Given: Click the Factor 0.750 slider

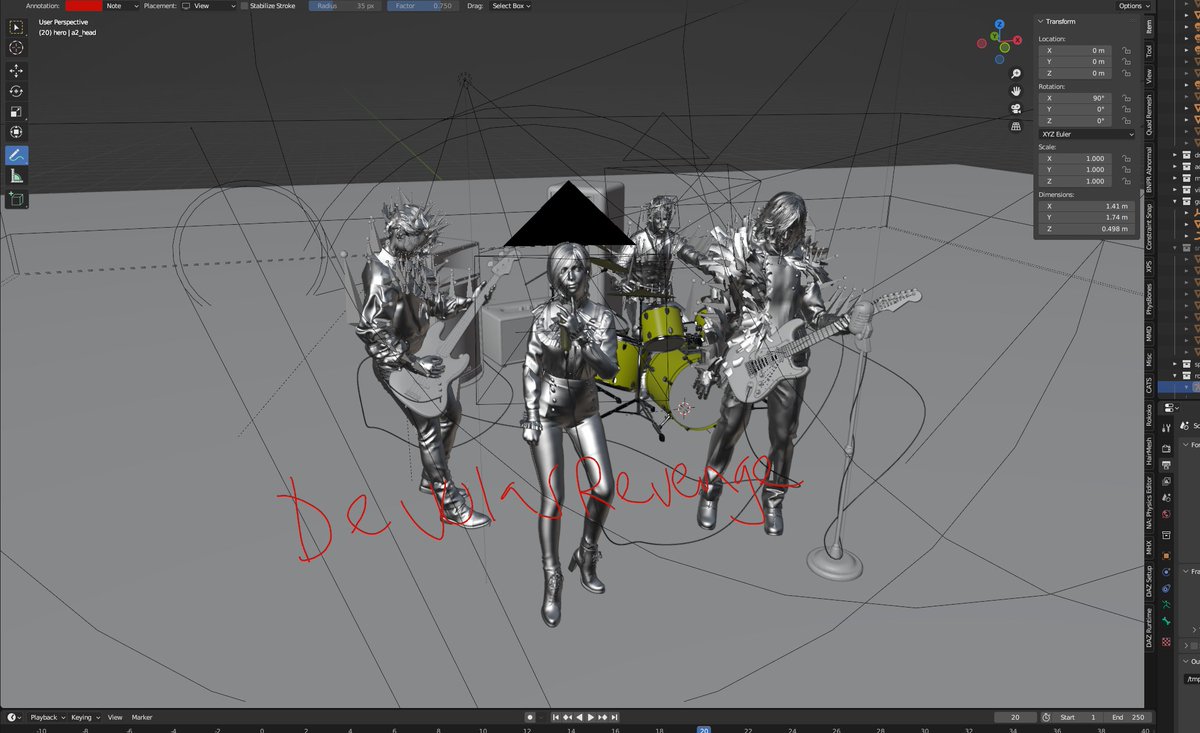Looking at the screenshot, I should 423,6.
